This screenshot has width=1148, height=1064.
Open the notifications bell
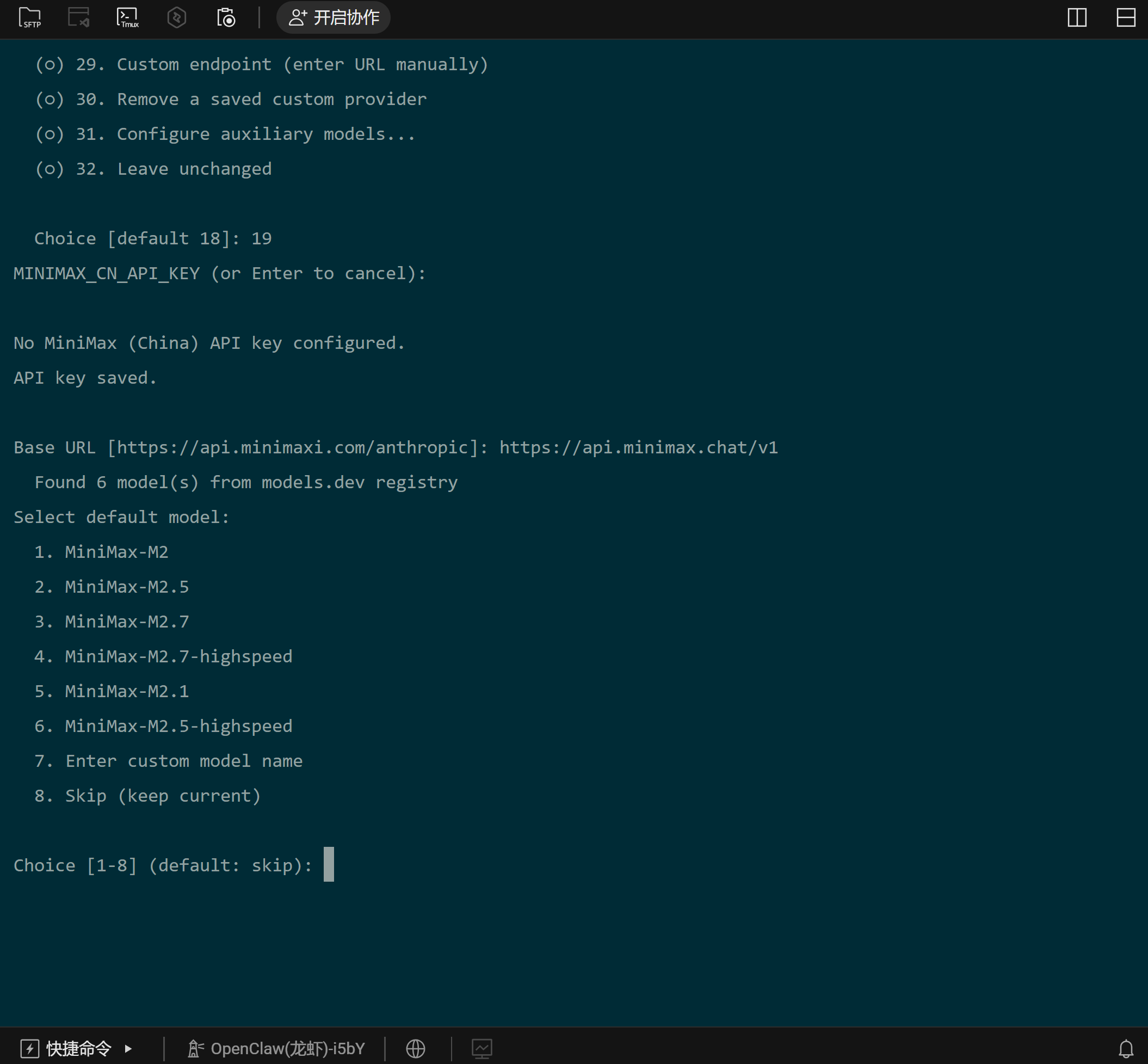tap(1126, 1048)
